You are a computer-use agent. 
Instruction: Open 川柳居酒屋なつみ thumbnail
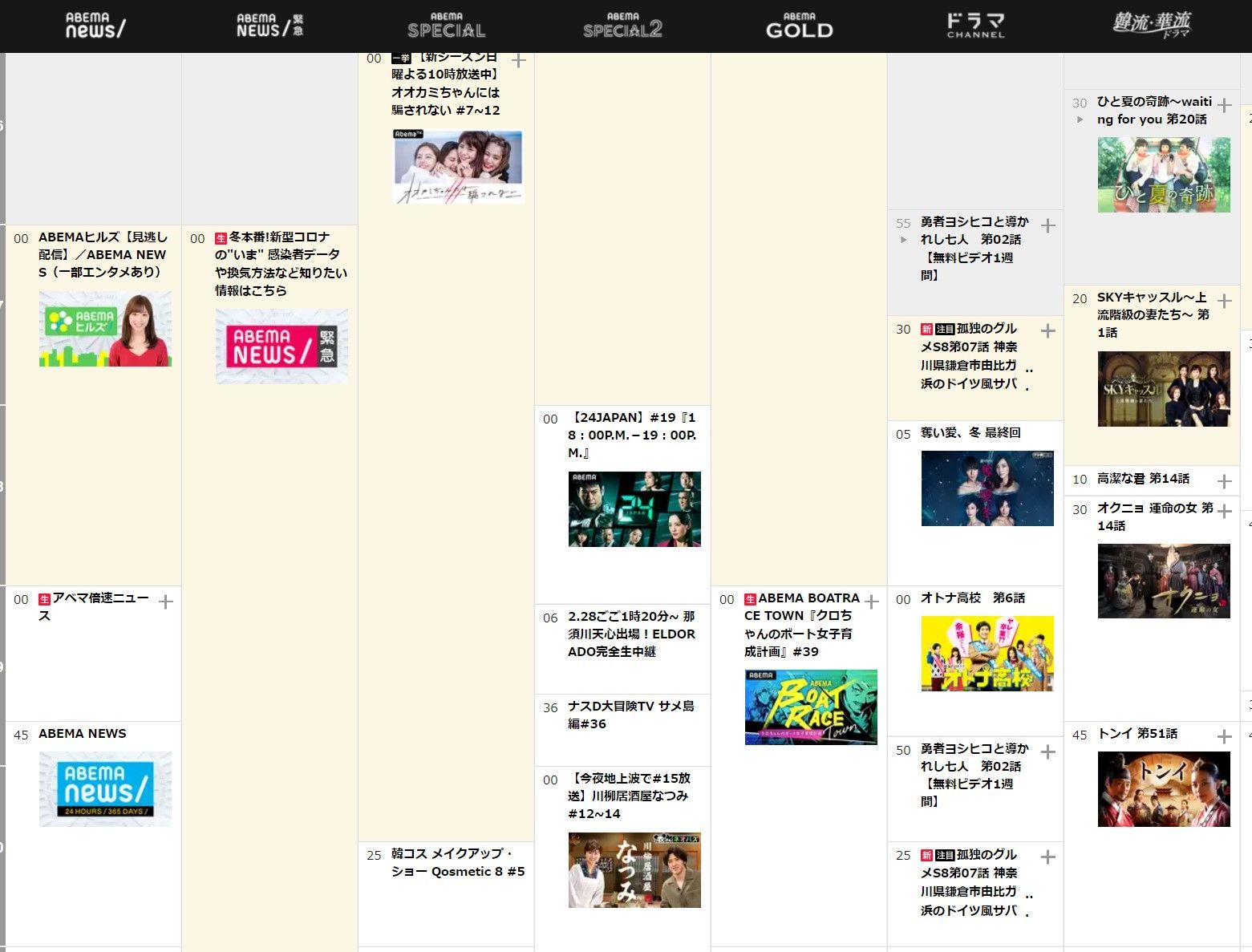(634, 870)
